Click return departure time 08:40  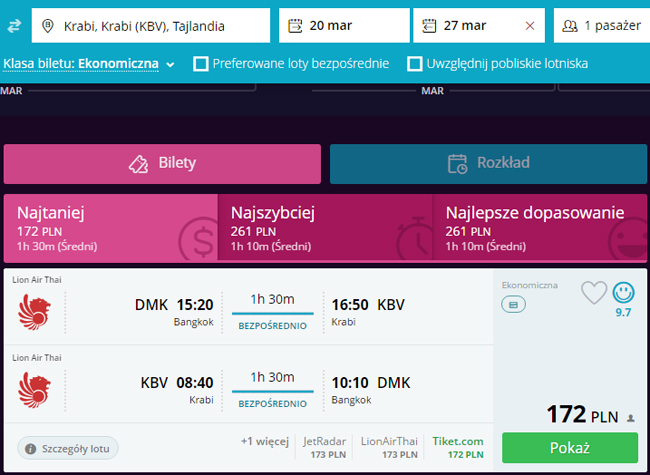click(195, 383)
